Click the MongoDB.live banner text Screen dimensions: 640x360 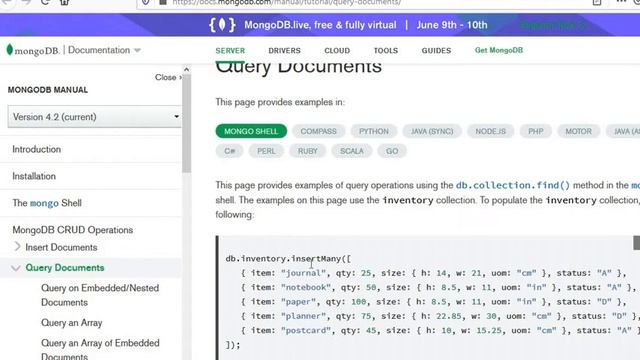click(320, 25)
